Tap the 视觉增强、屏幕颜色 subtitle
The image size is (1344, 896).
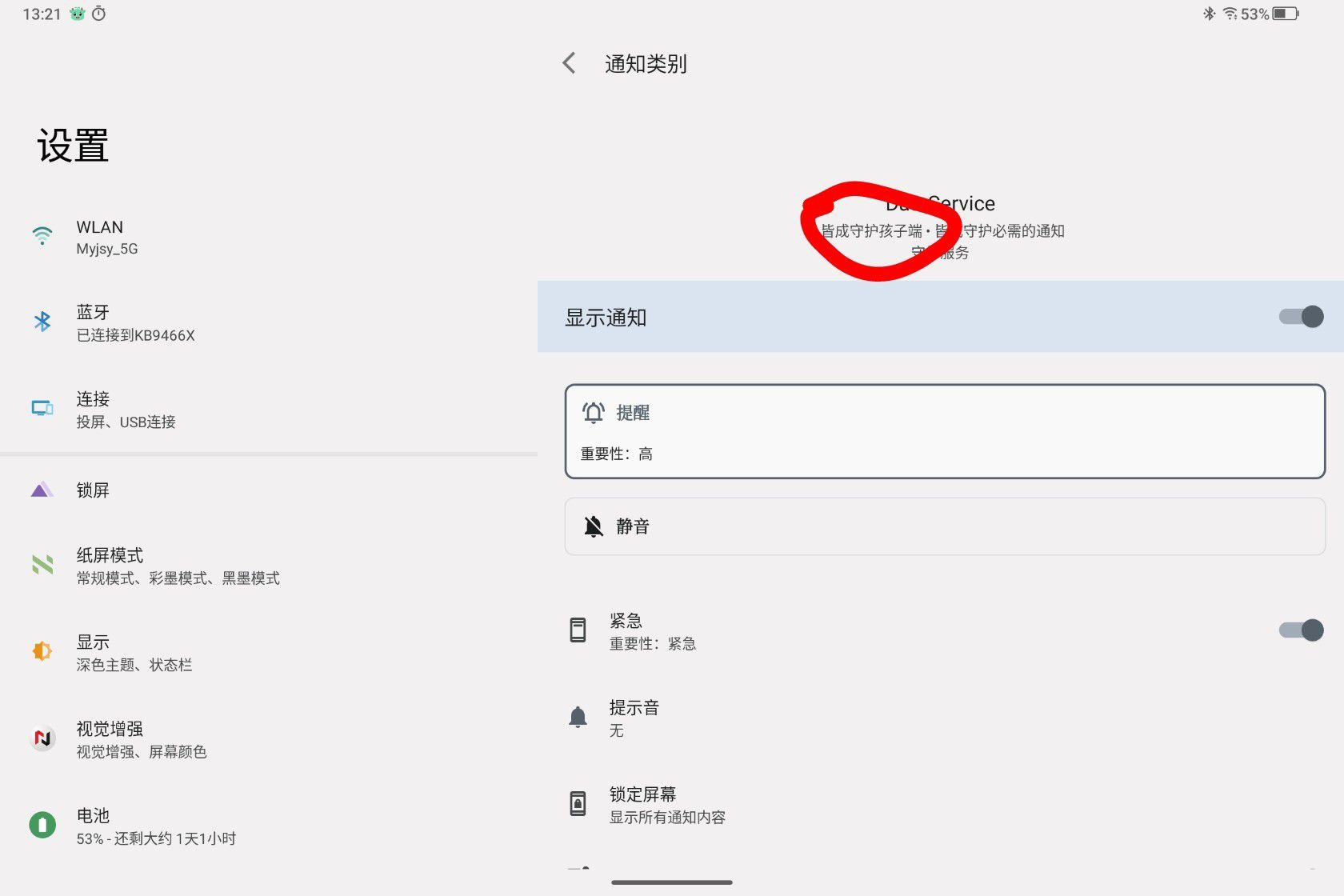pos(141,752)
